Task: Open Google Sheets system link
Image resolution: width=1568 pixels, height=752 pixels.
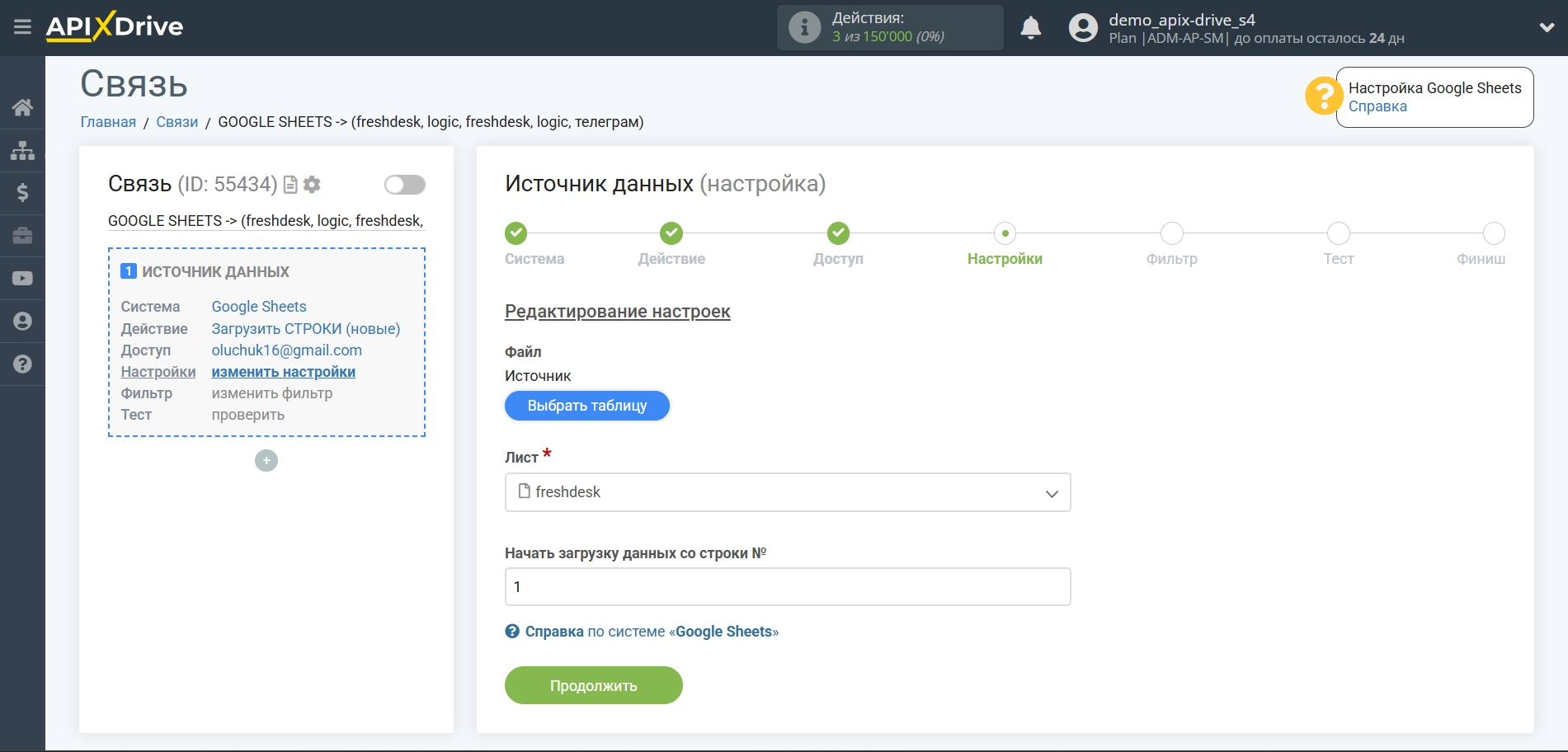Action: tap(259, 307)
